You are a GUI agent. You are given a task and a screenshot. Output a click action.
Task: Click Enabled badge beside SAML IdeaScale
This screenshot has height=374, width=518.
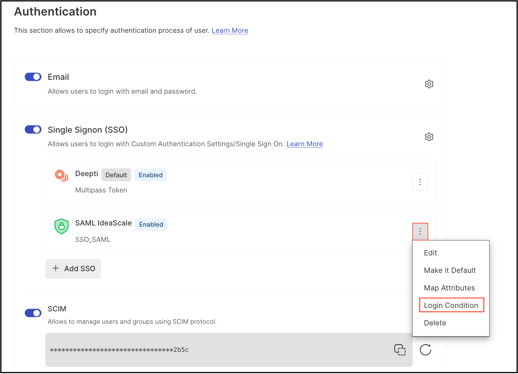tap(151, 224)
